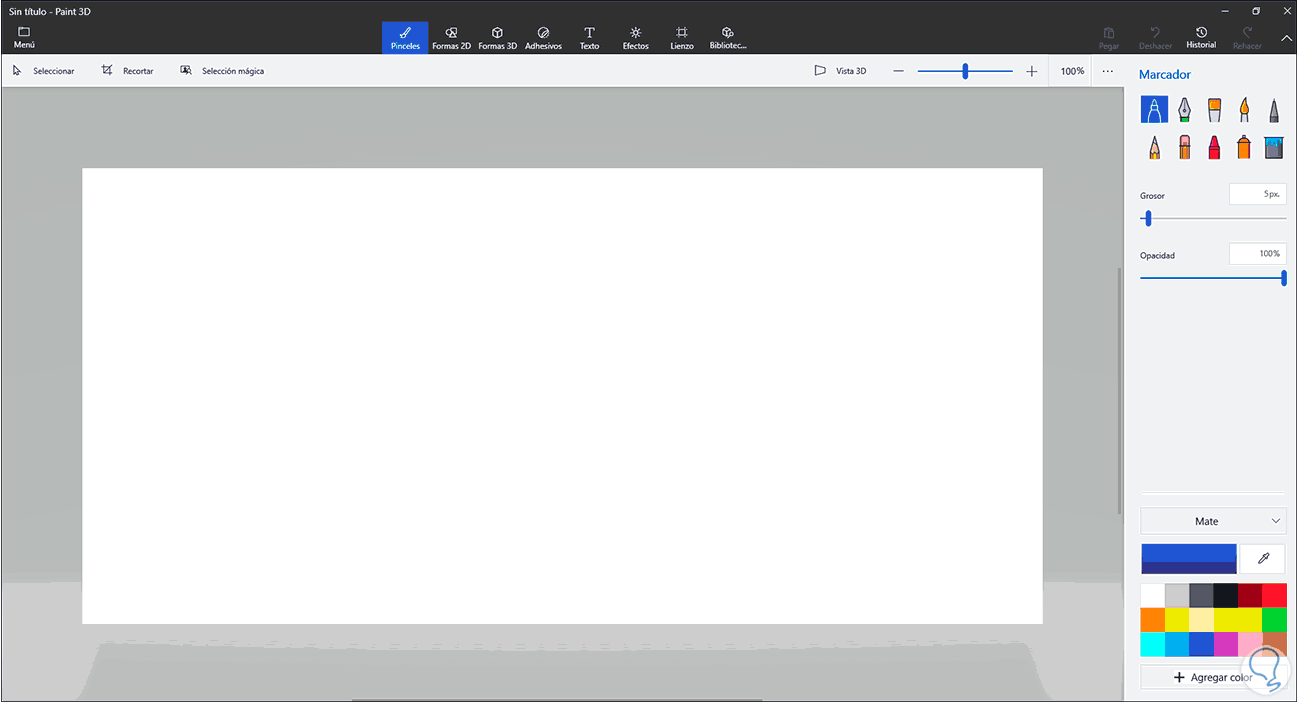Screen dimensions: 1300x702
Task: Pick the fill bucket tool
Action: [x=1274, y=147]
